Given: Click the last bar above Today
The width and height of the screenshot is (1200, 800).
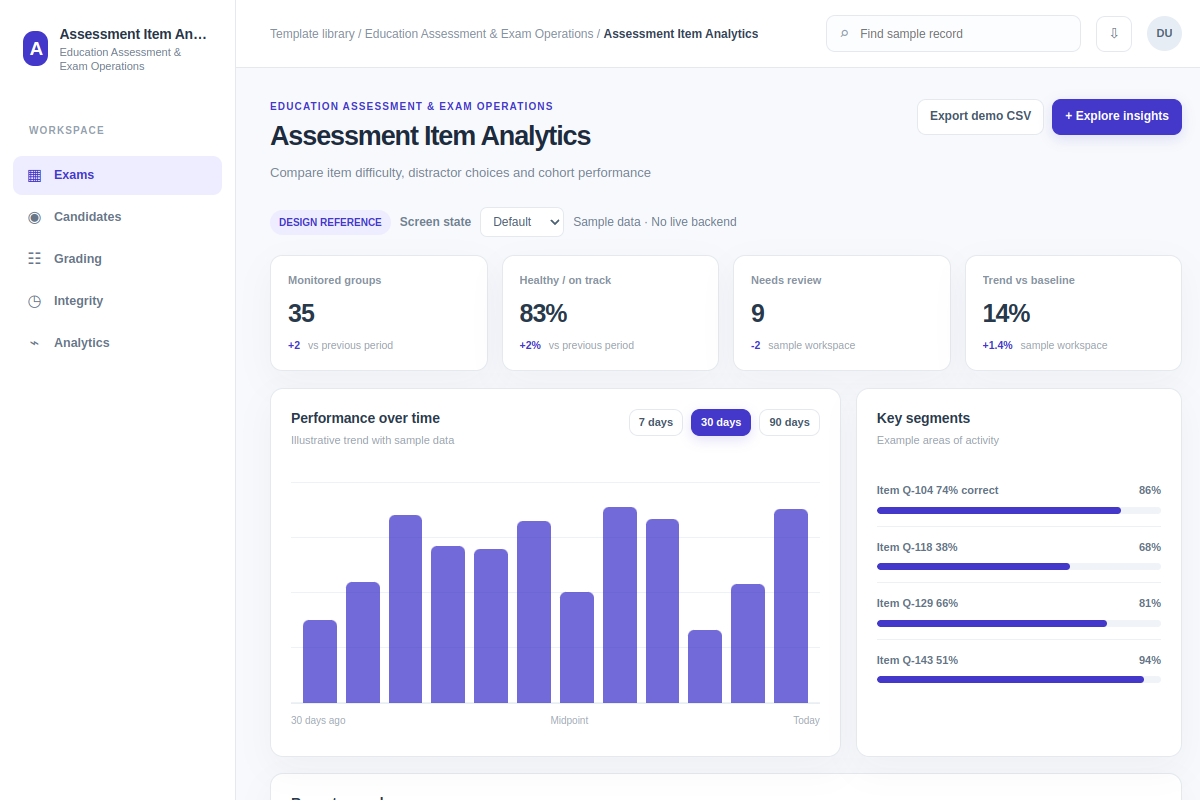Looking at the screenshot, I should tap(791, 606).
